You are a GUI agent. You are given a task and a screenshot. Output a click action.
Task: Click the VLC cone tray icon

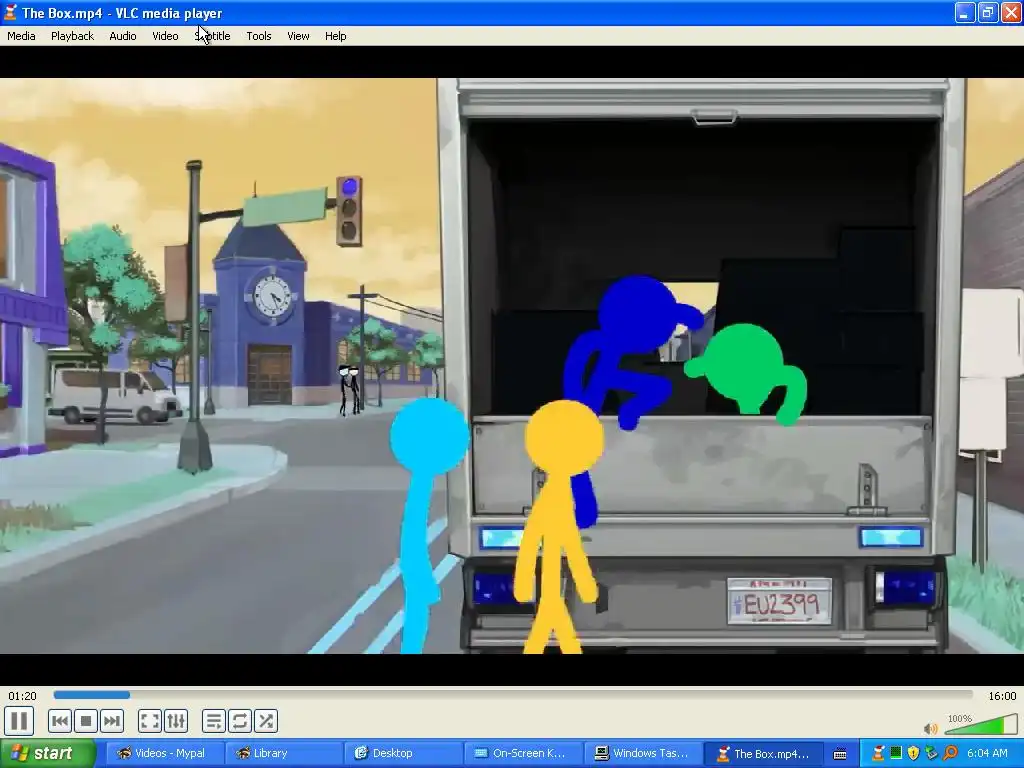coord(879,753)
